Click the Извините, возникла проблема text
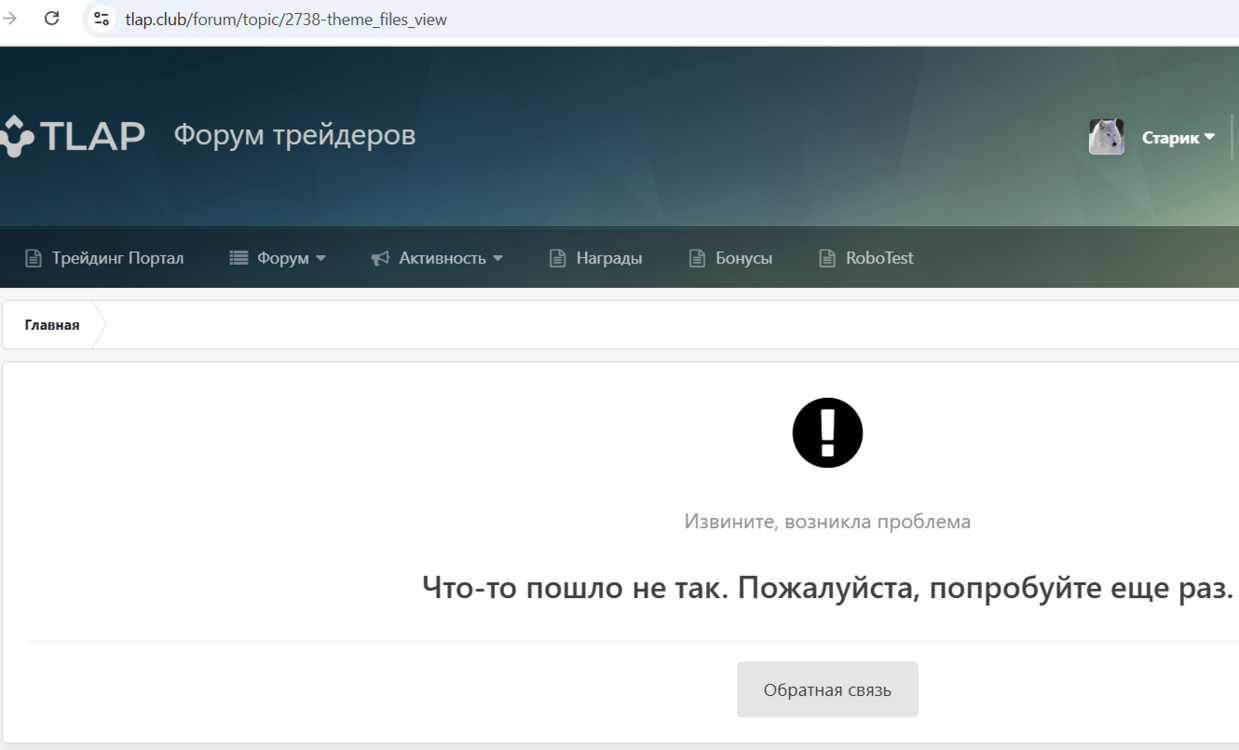 (x=827, y=521)
